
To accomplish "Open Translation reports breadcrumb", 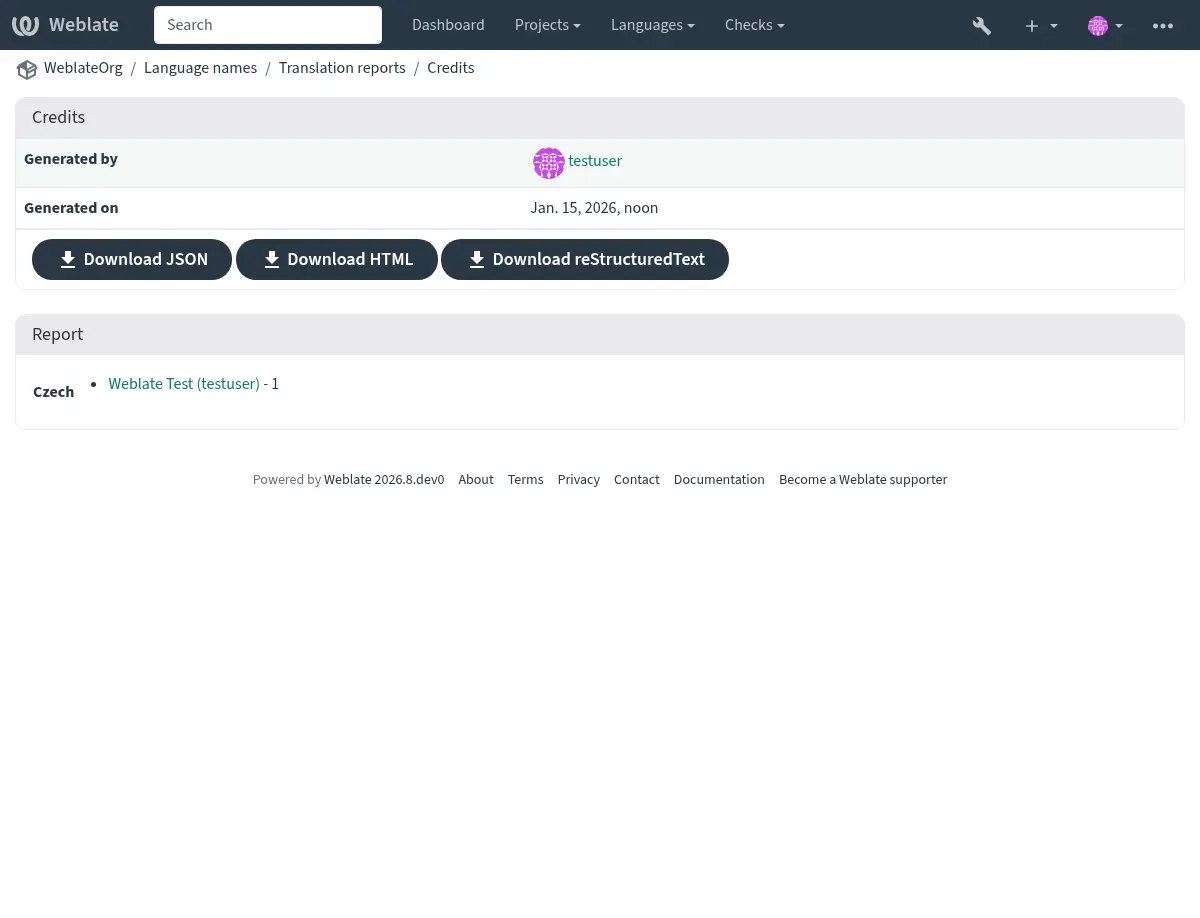I will 342,68.
